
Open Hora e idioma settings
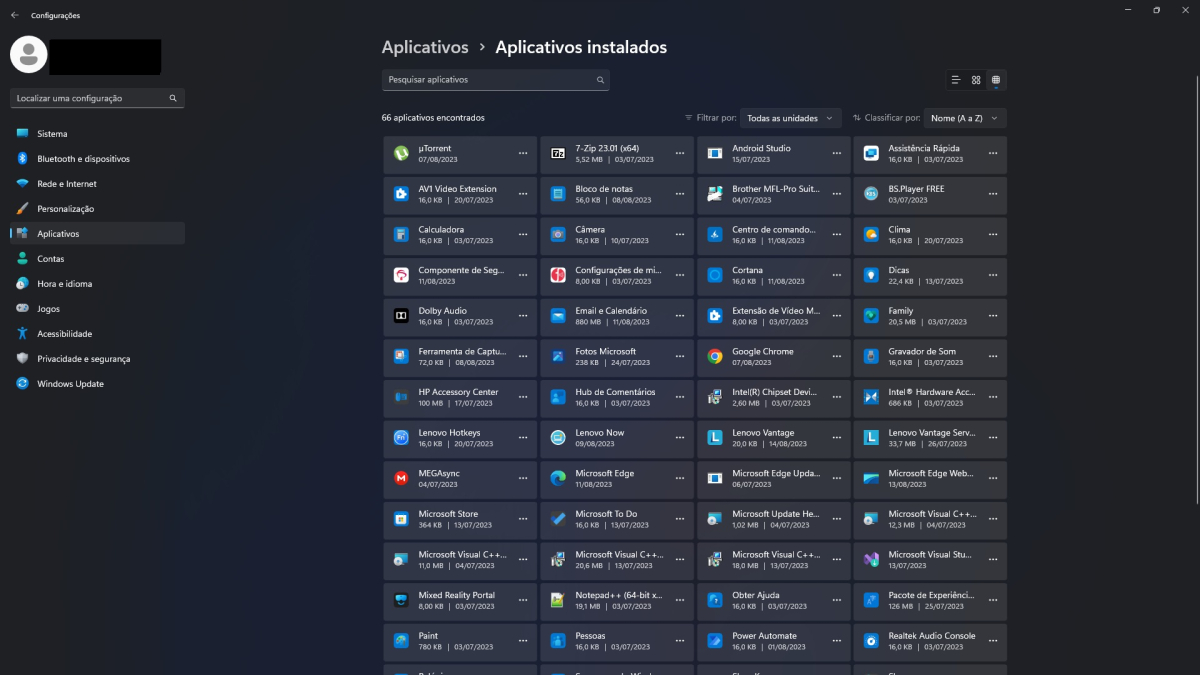point(97,284)
